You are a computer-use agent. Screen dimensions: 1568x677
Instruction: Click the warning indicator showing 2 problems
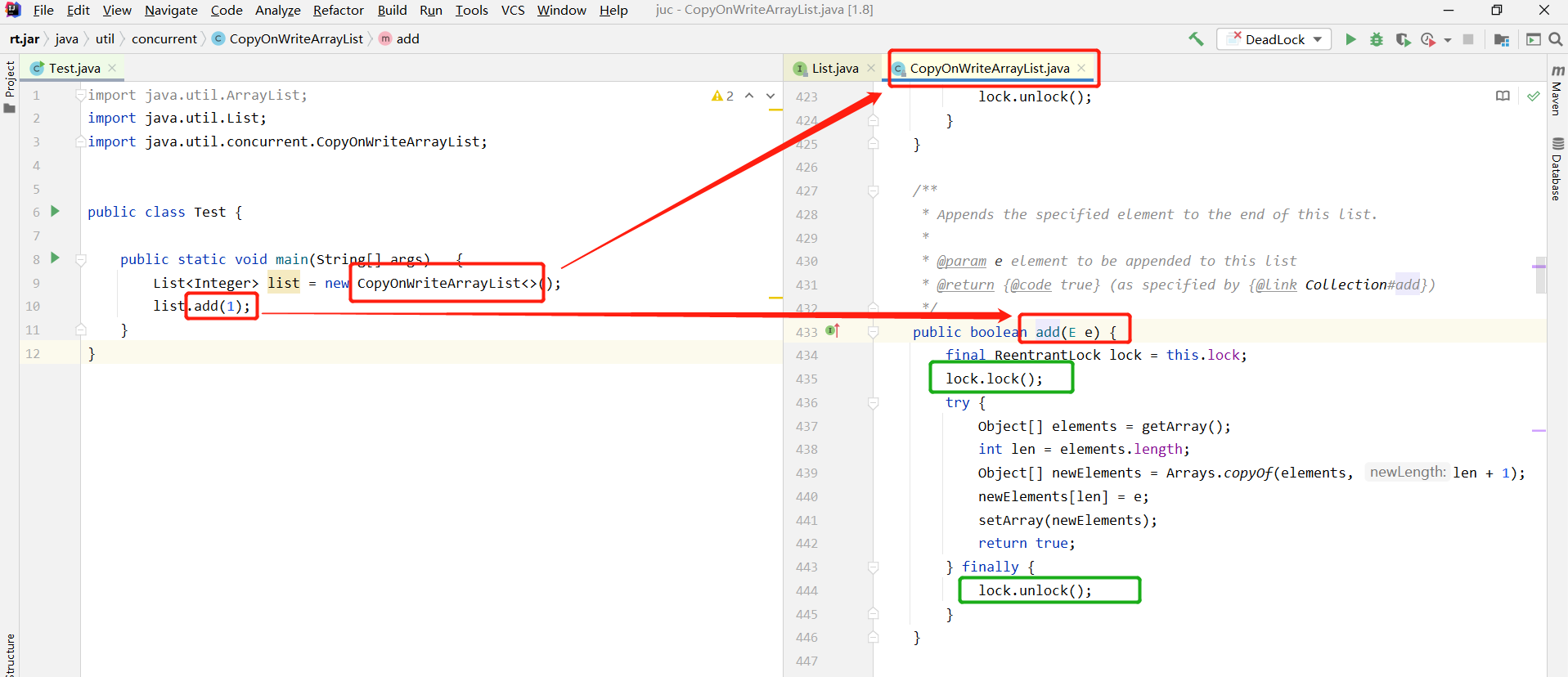pos(722,96)
